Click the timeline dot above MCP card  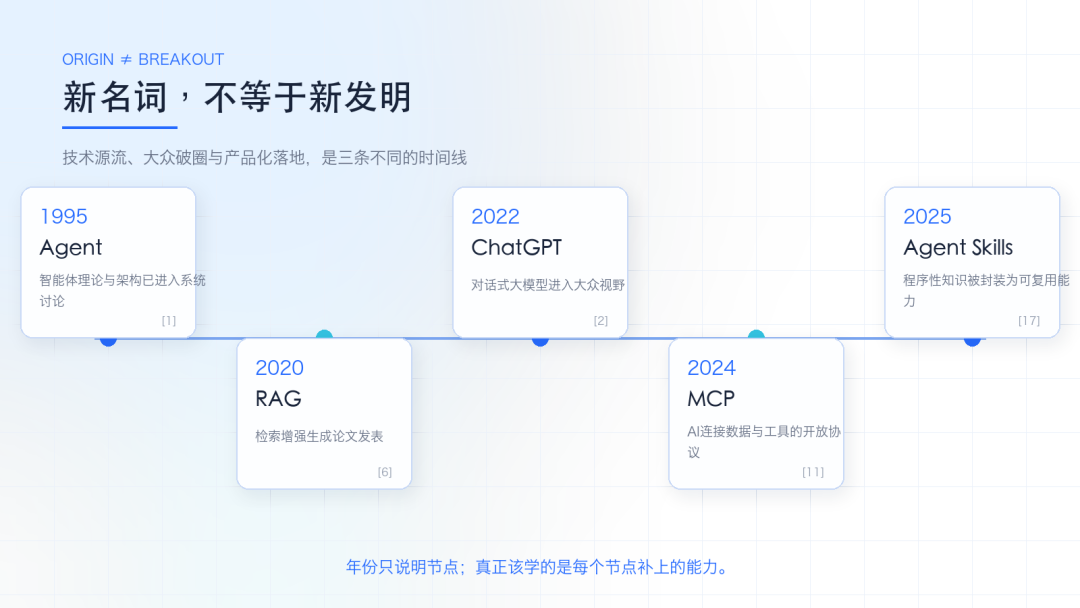(x=756, y=335)
